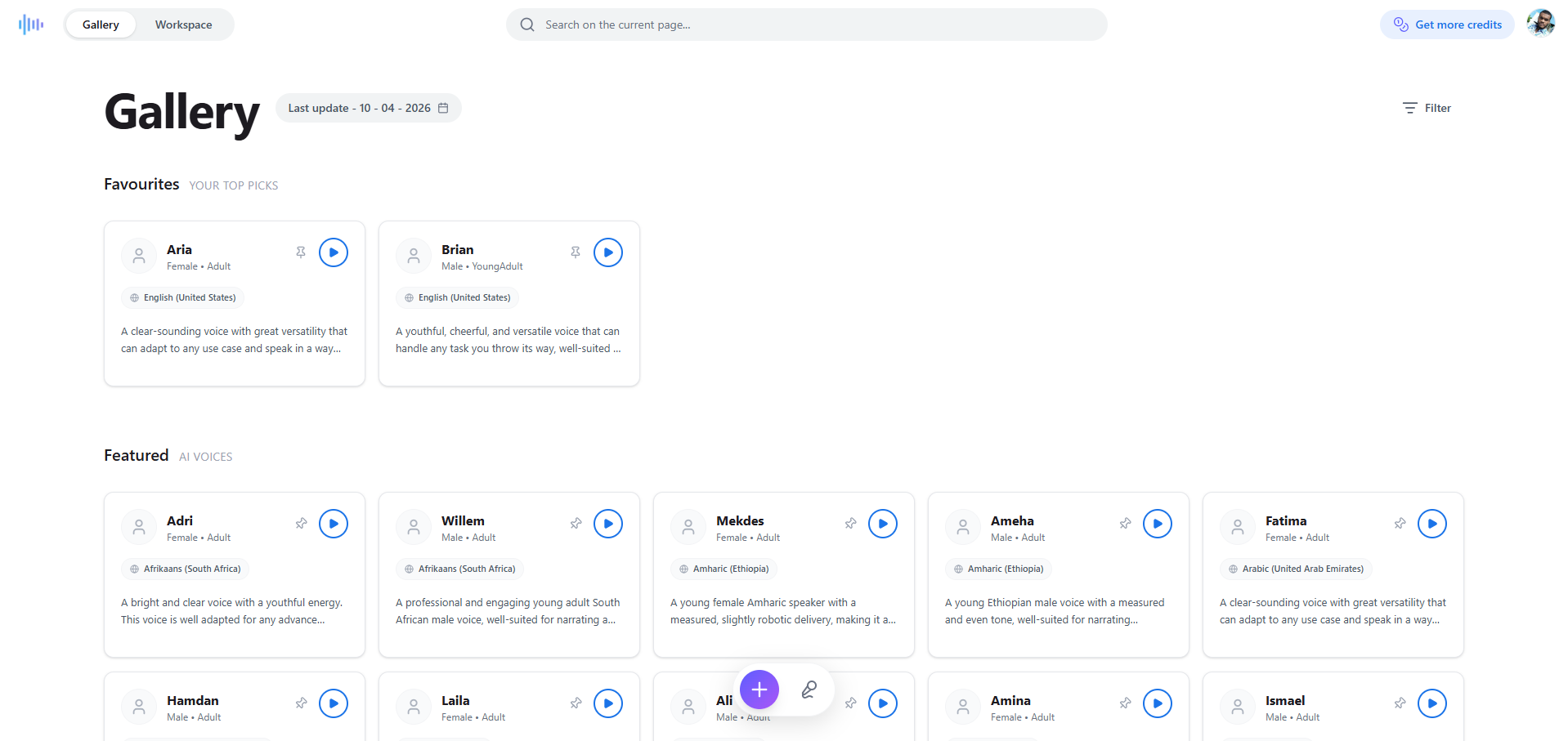Pin the Ismael voice
1568x741 pixels.
[x=1400, y=703]
